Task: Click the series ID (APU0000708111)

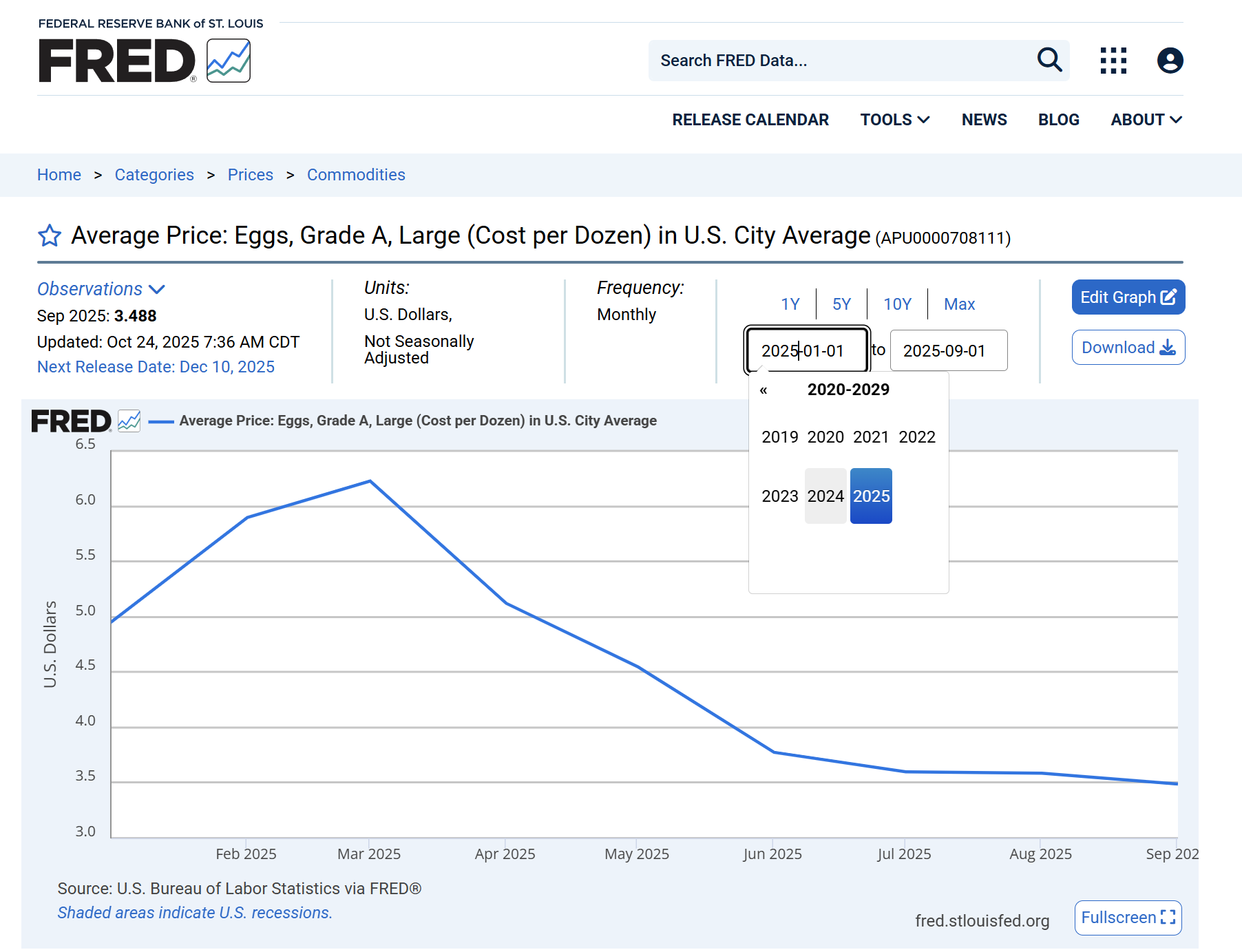Action: click(943, 238)
